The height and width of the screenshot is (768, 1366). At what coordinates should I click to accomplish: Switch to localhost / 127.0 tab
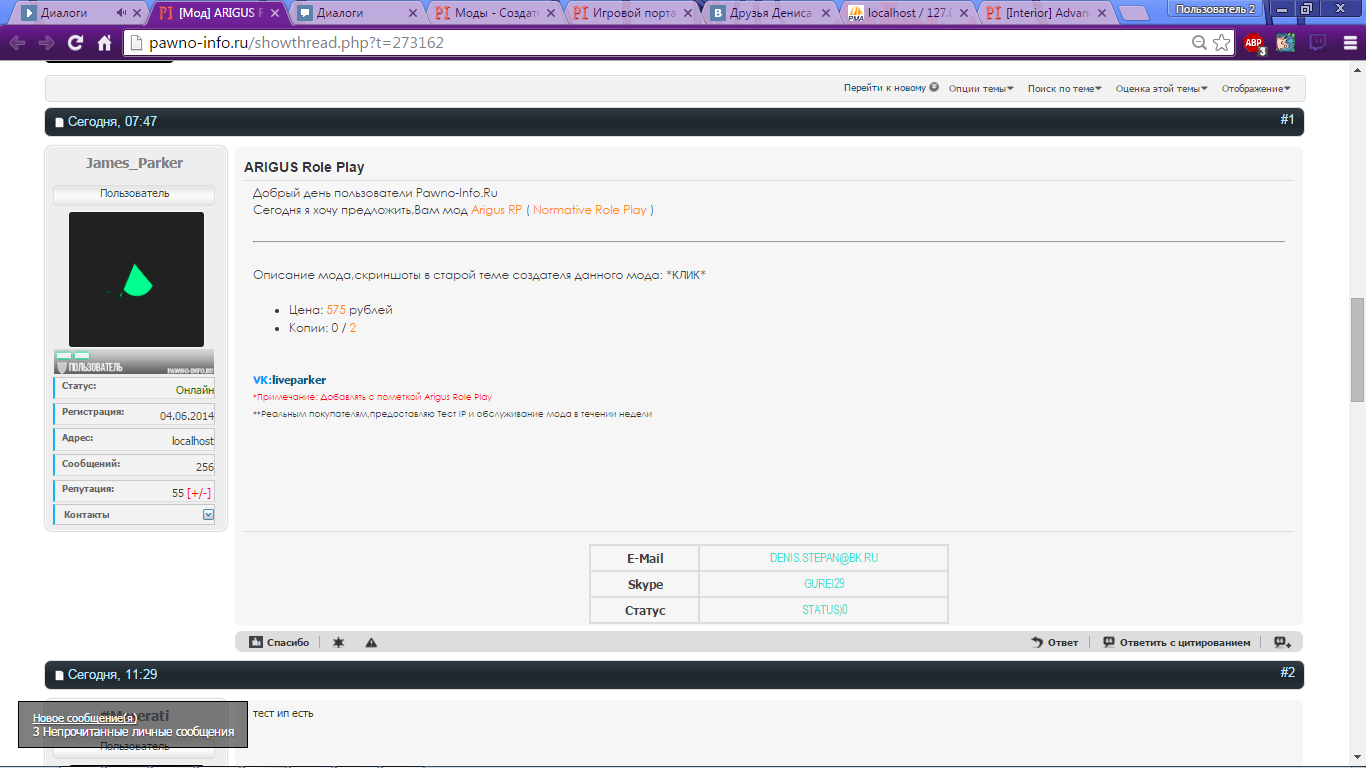coord(907,13)
